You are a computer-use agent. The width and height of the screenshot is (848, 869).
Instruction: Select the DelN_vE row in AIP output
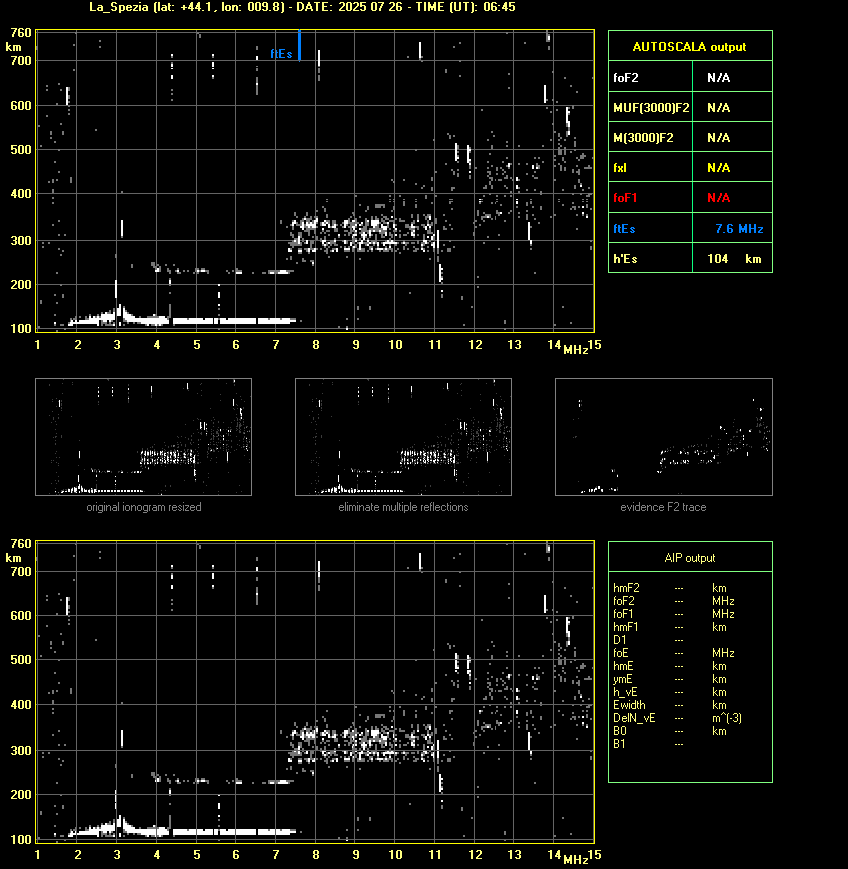(x=677, y=718)
